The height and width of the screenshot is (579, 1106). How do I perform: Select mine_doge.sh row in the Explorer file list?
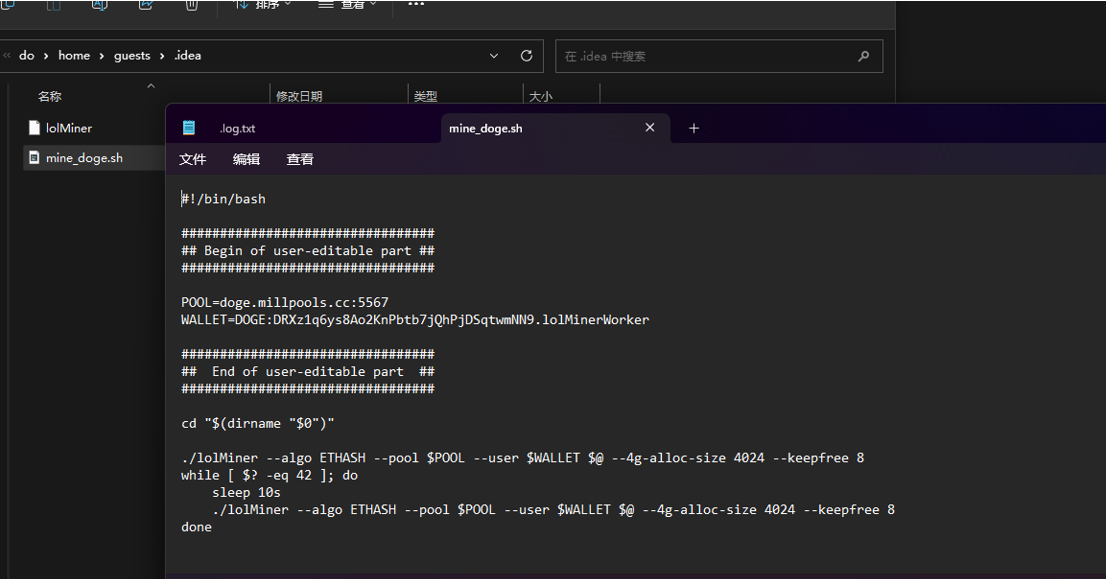click(x=95, y=157)
